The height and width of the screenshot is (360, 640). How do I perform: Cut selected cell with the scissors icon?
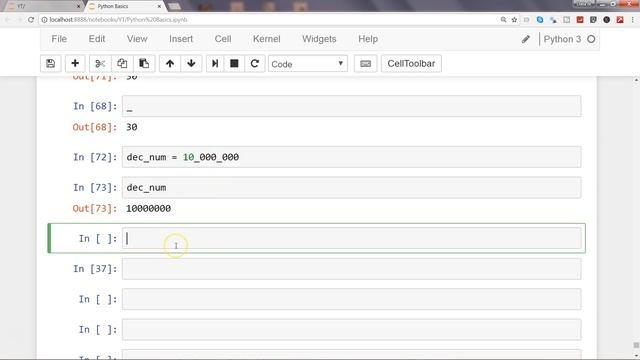click(x=100, y=64)
